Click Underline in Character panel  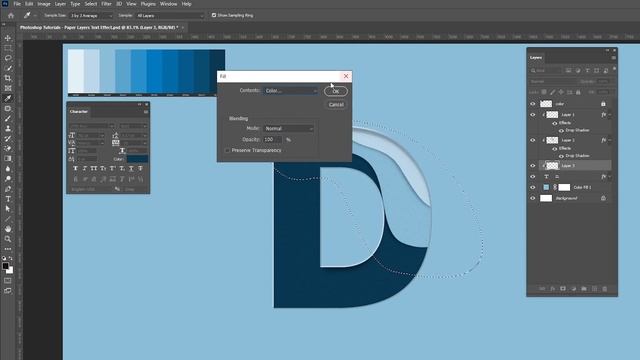131,168
